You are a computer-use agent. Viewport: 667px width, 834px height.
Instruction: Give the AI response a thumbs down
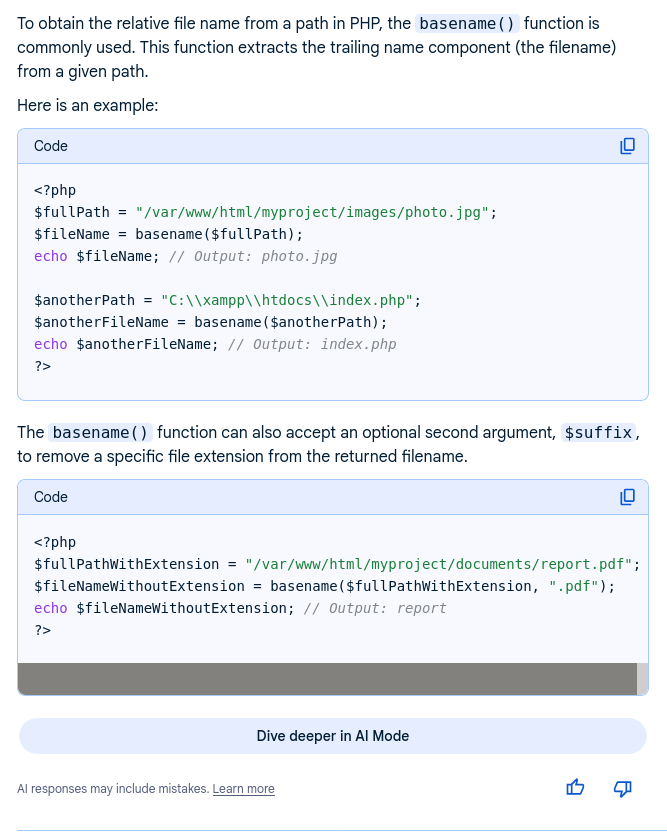pos(622,788)
